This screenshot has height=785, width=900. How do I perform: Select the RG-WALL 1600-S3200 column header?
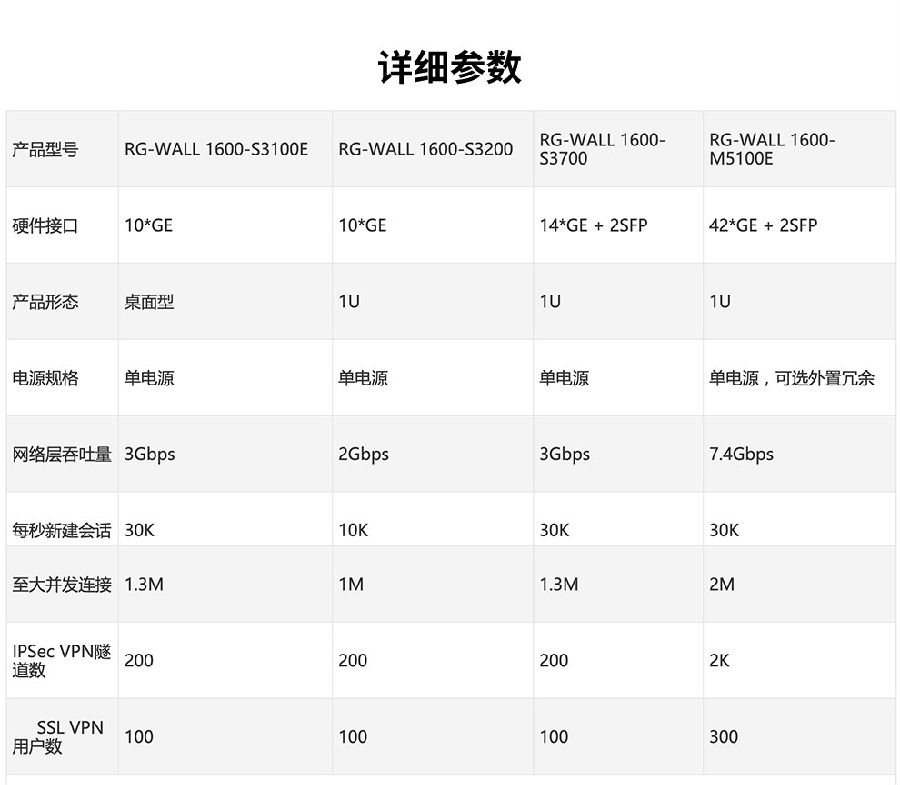[425, 149]
